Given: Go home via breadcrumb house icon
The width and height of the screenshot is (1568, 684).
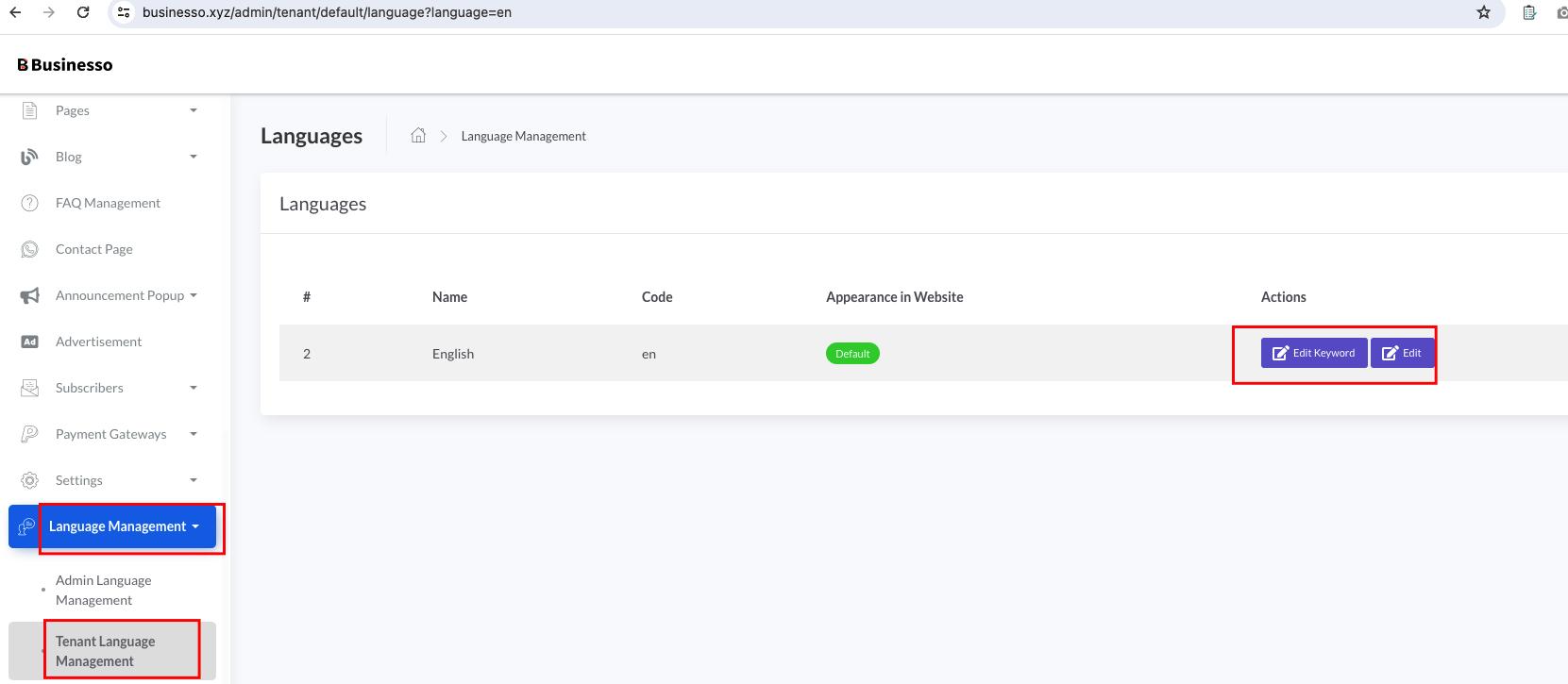Looking at the screenshot, I should click(418, 136).
